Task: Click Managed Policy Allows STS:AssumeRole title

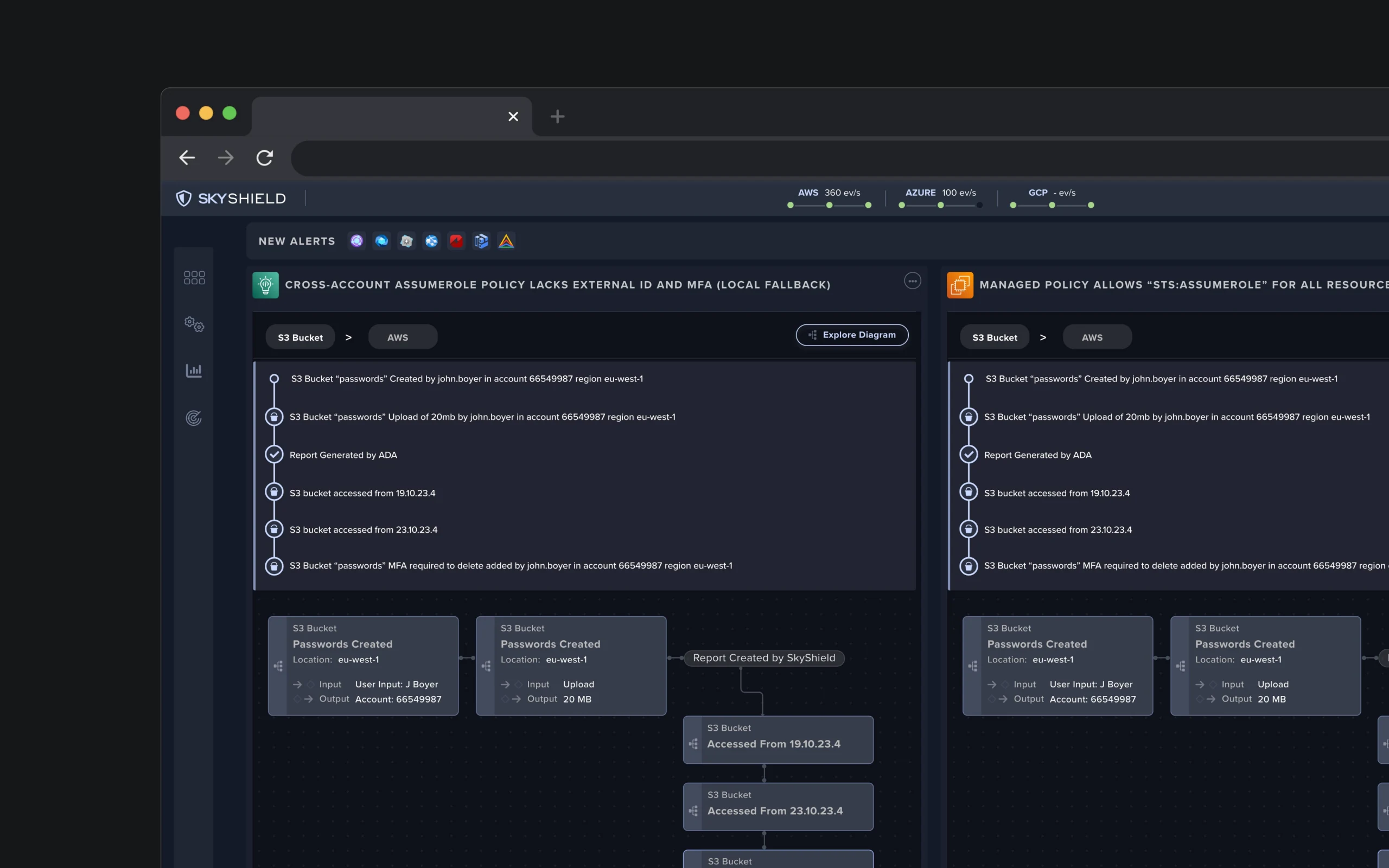Action: point(1184,285)
